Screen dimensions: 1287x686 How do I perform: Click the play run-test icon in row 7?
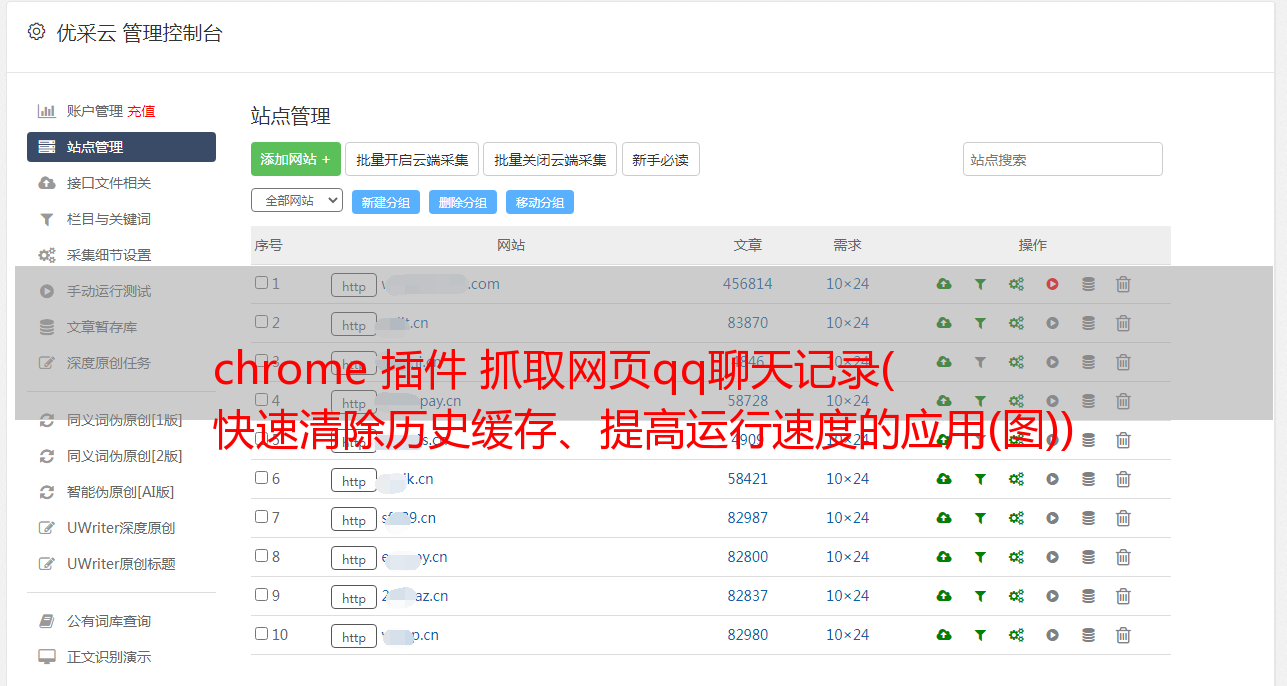pyautogui.click(x=1052, y=518)
